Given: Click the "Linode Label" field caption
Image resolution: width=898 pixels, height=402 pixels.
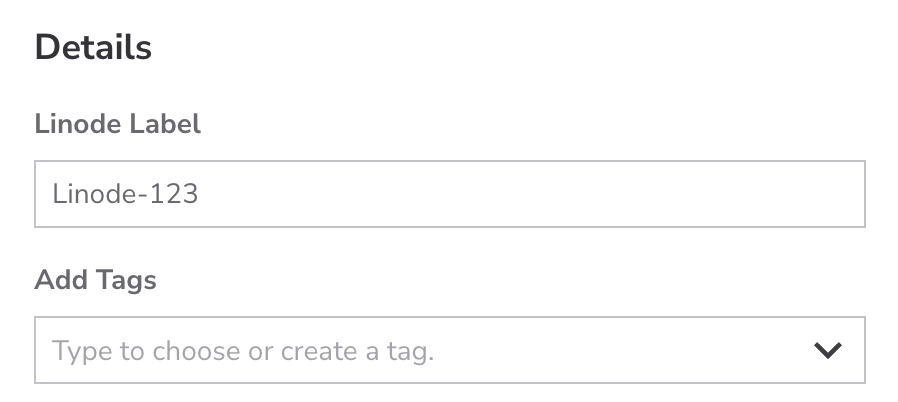Looking at the screenshot, I should tap(118, 124).
